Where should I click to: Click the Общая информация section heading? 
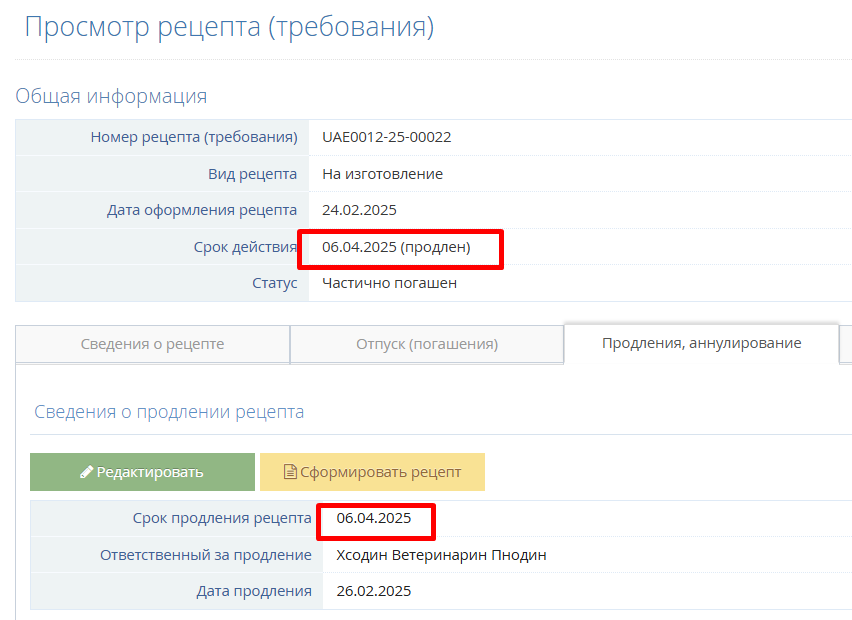111,96
